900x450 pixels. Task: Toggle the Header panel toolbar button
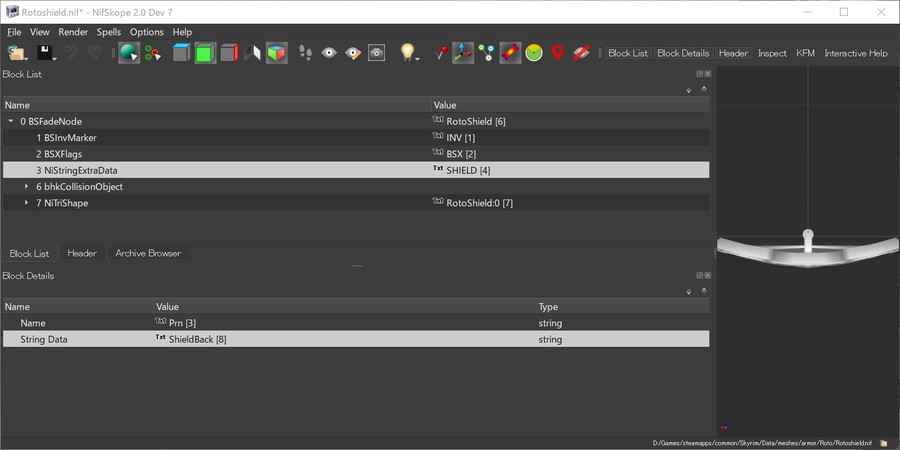[733, 53]
